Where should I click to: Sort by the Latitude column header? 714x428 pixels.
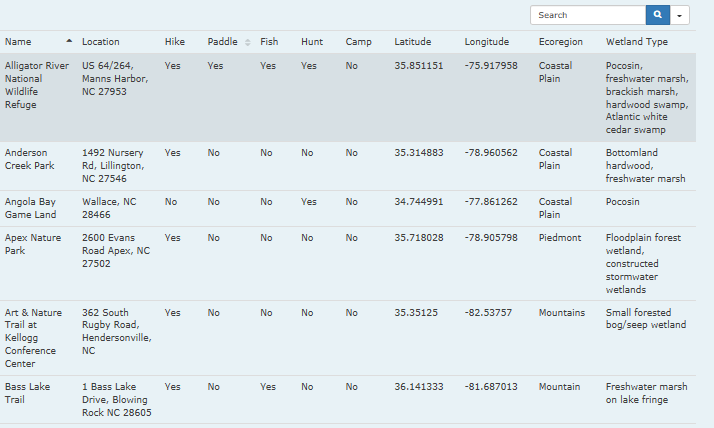413,42
